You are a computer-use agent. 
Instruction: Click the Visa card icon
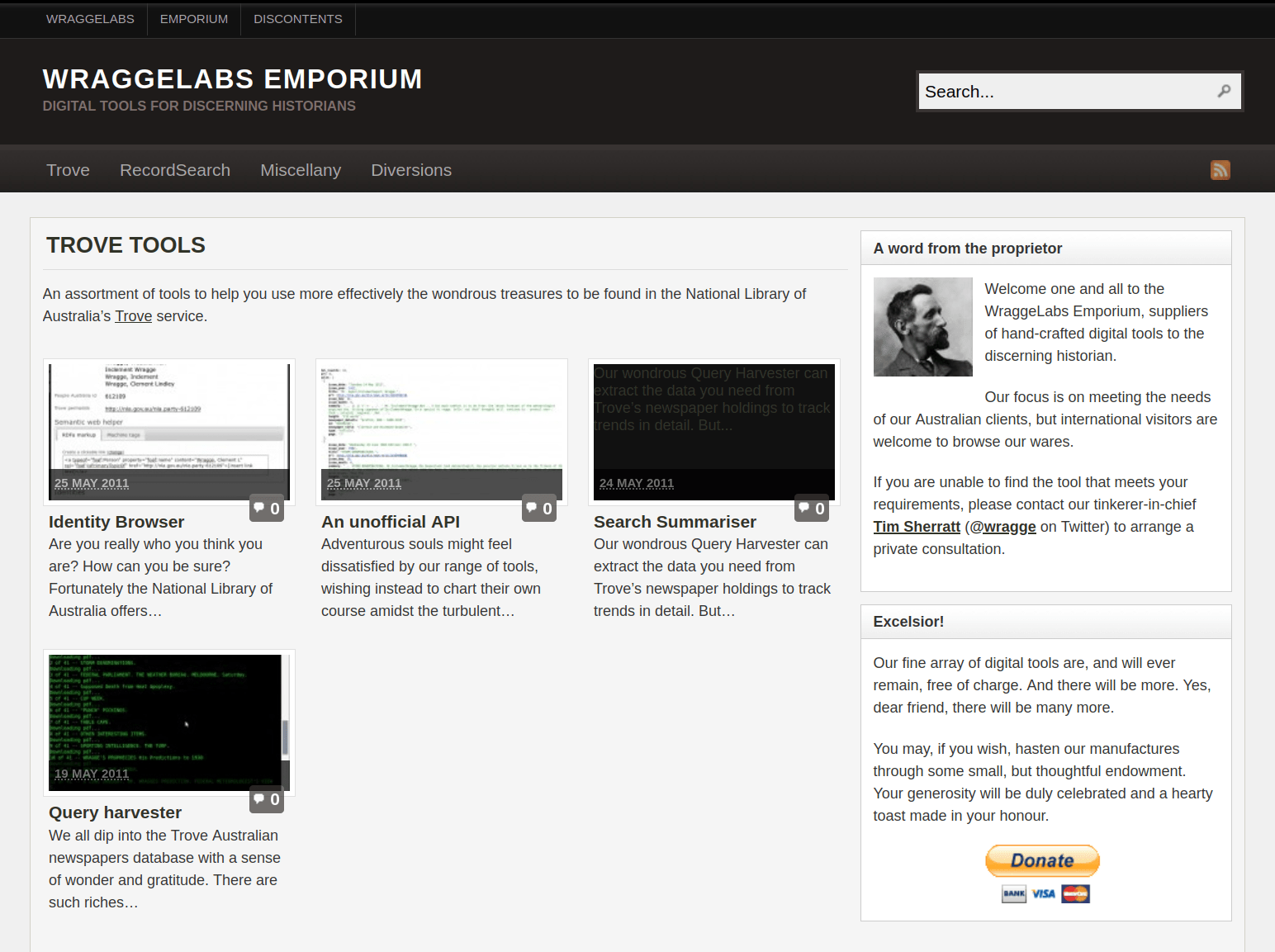[x=1044, y=893]
